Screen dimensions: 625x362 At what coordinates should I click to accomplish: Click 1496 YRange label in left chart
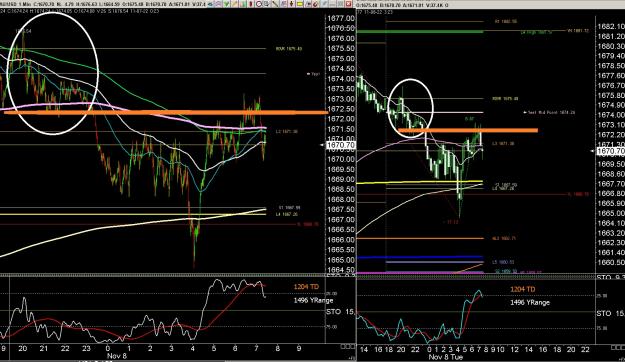313,300
